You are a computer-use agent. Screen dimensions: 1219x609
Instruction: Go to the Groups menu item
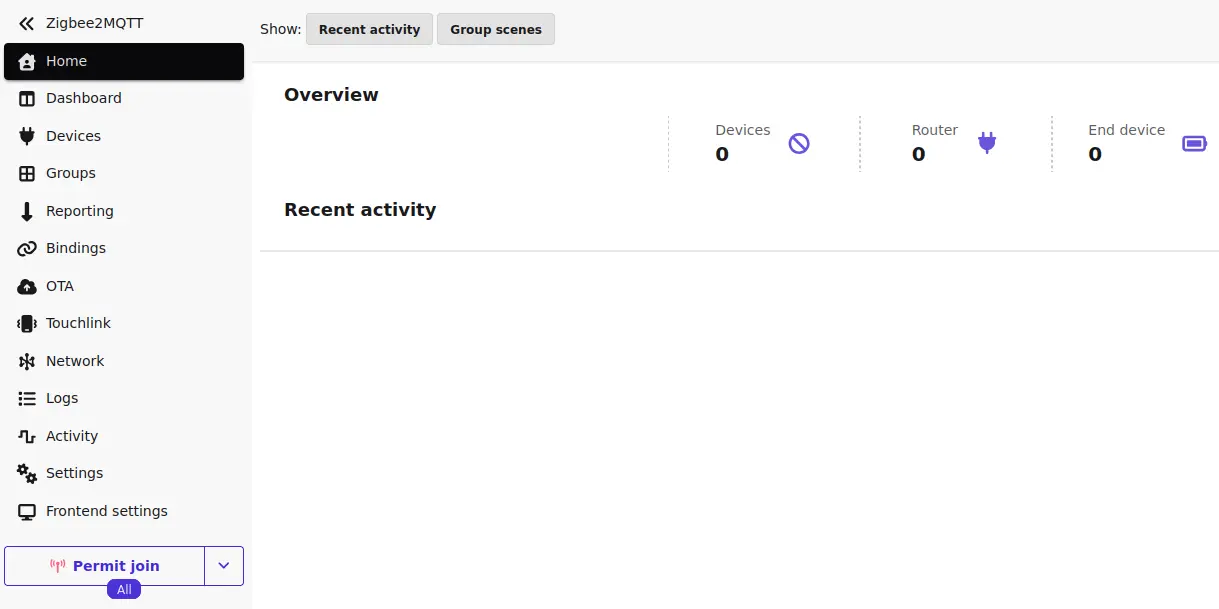70,173
